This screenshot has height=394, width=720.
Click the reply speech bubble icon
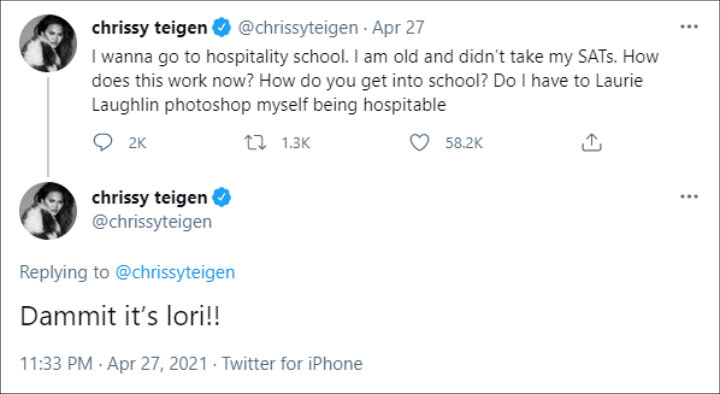pyautogui.click(x=102, y=142)
